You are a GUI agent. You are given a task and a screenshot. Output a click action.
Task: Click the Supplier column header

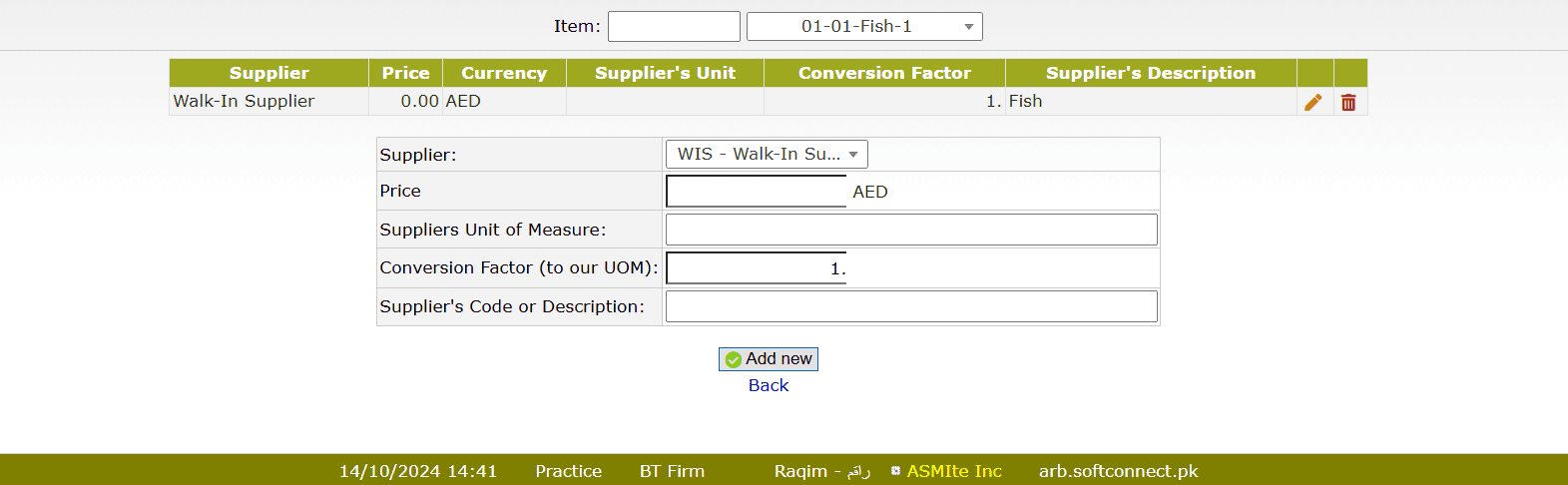[x=268, y=73]
